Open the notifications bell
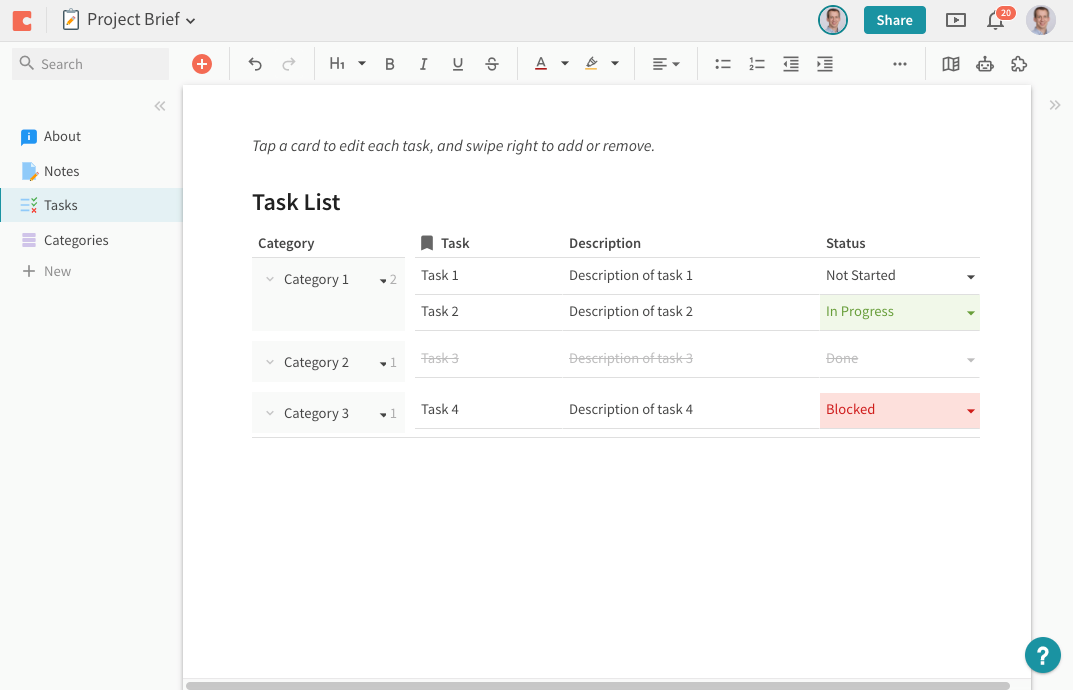Image resolution: width=1073 pixels, height=690 pixels. pos(995,20)
